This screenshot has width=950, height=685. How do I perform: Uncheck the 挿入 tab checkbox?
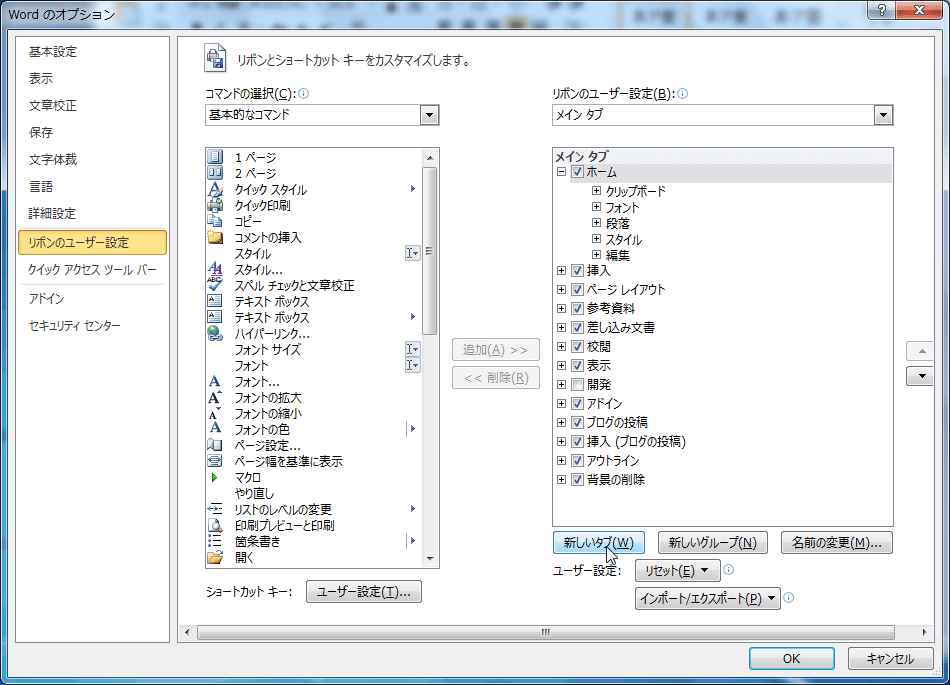(577, 271)
